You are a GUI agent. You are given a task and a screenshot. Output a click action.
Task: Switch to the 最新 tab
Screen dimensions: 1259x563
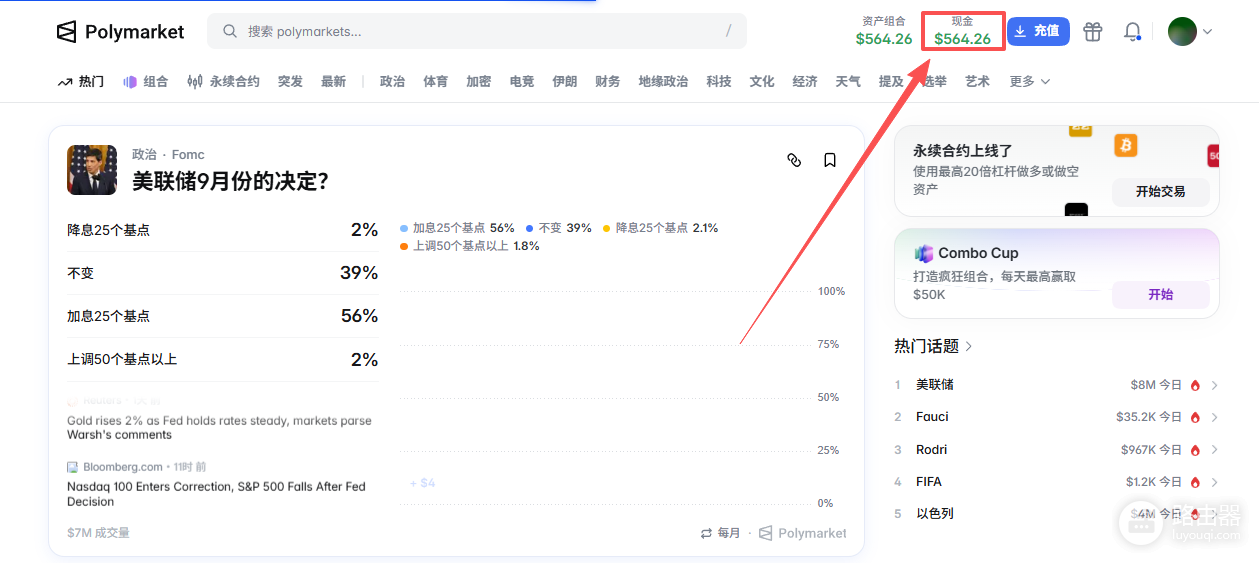pyautogui.click(x=333, y=81)
